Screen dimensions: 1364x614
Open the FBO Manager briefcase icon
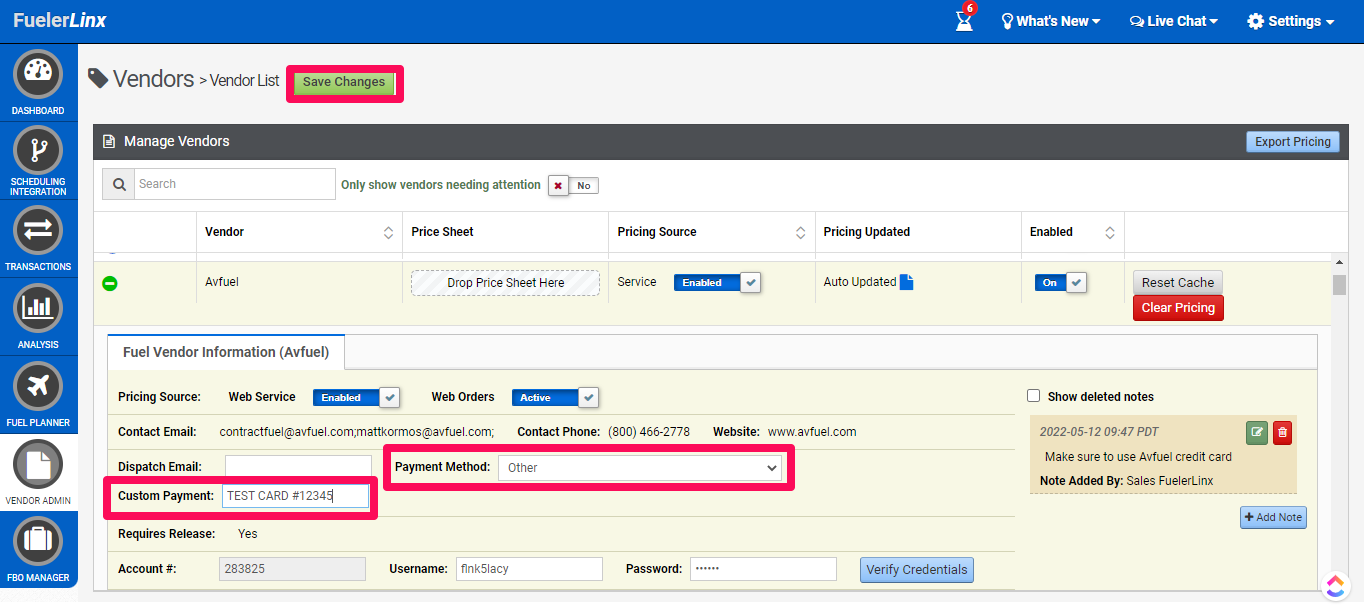[38, 541]
